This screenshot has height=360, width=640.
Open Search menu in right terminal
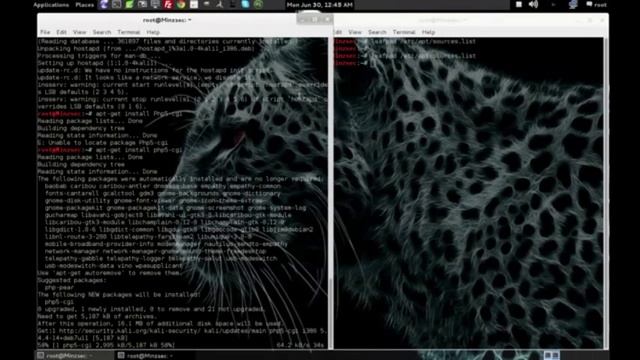tap(377, 32)
